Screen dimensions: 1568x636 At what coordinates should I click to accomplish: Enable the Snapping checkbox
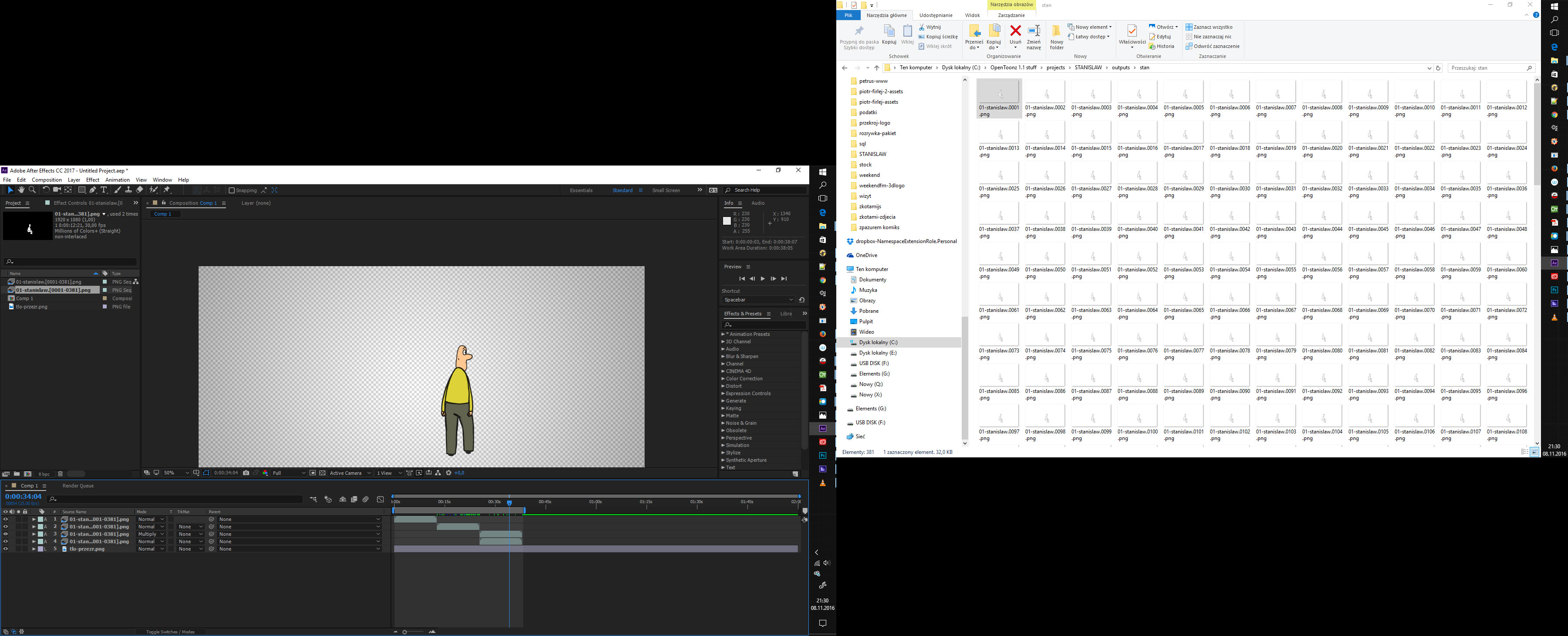pos(232,190)
